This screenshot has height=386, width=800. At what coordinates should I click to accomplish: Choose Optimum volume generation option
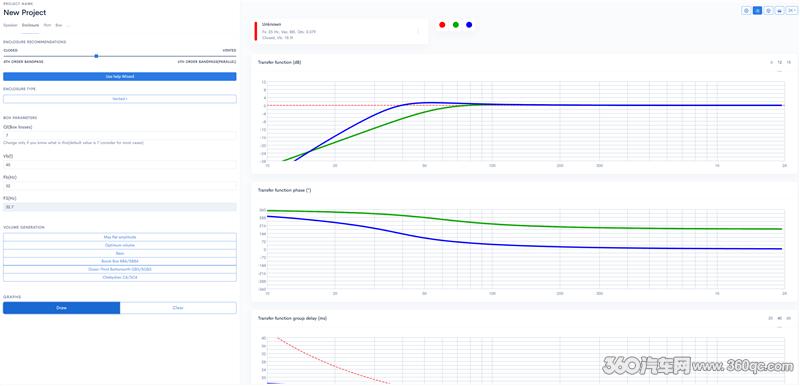pos(119,245)
